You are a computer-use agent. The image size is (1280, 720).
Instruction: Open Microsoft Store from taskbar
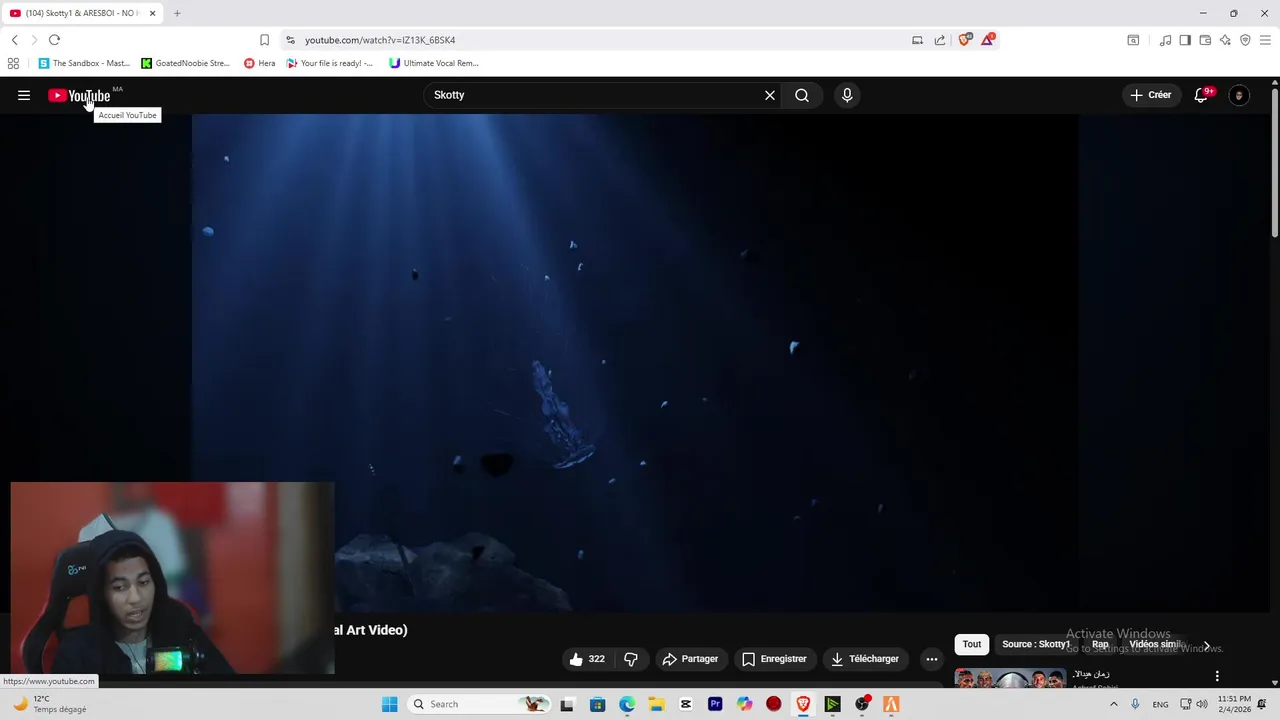(x=597, y=704)
